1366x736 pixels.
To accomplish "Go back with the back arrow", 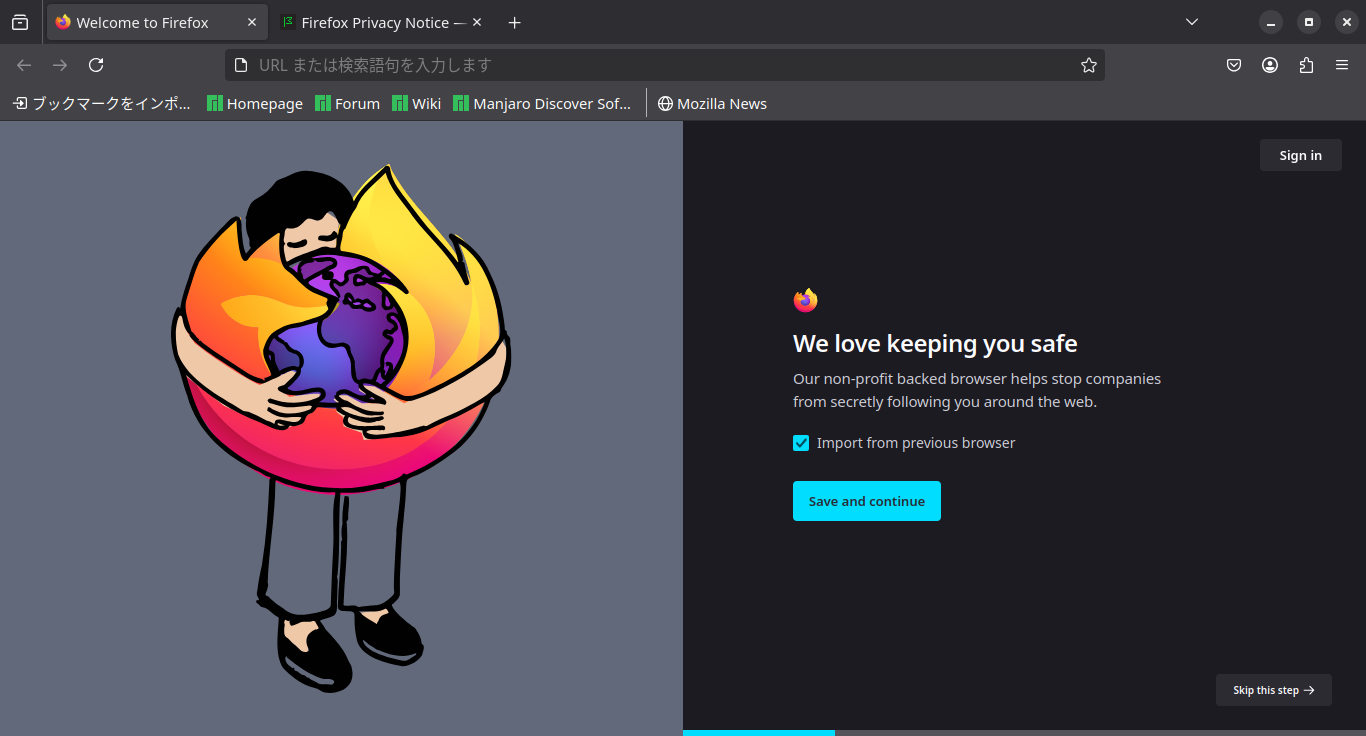I will (24, 65).
